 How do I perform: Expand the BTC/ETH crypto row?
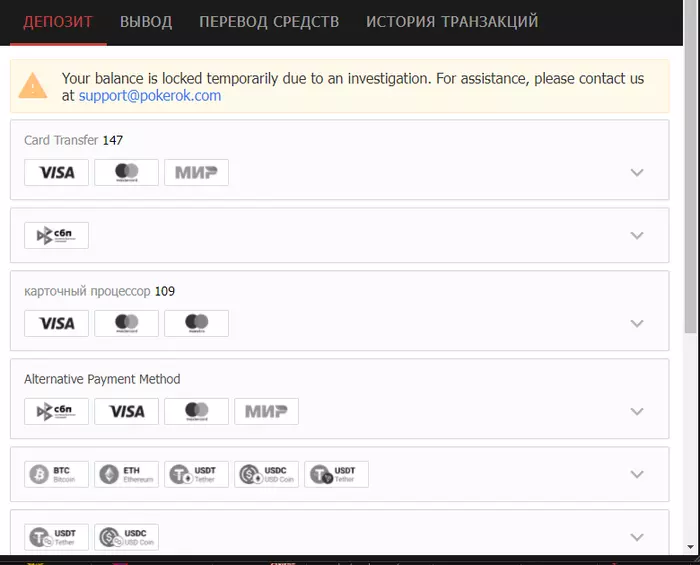click(x=637, y=474)
